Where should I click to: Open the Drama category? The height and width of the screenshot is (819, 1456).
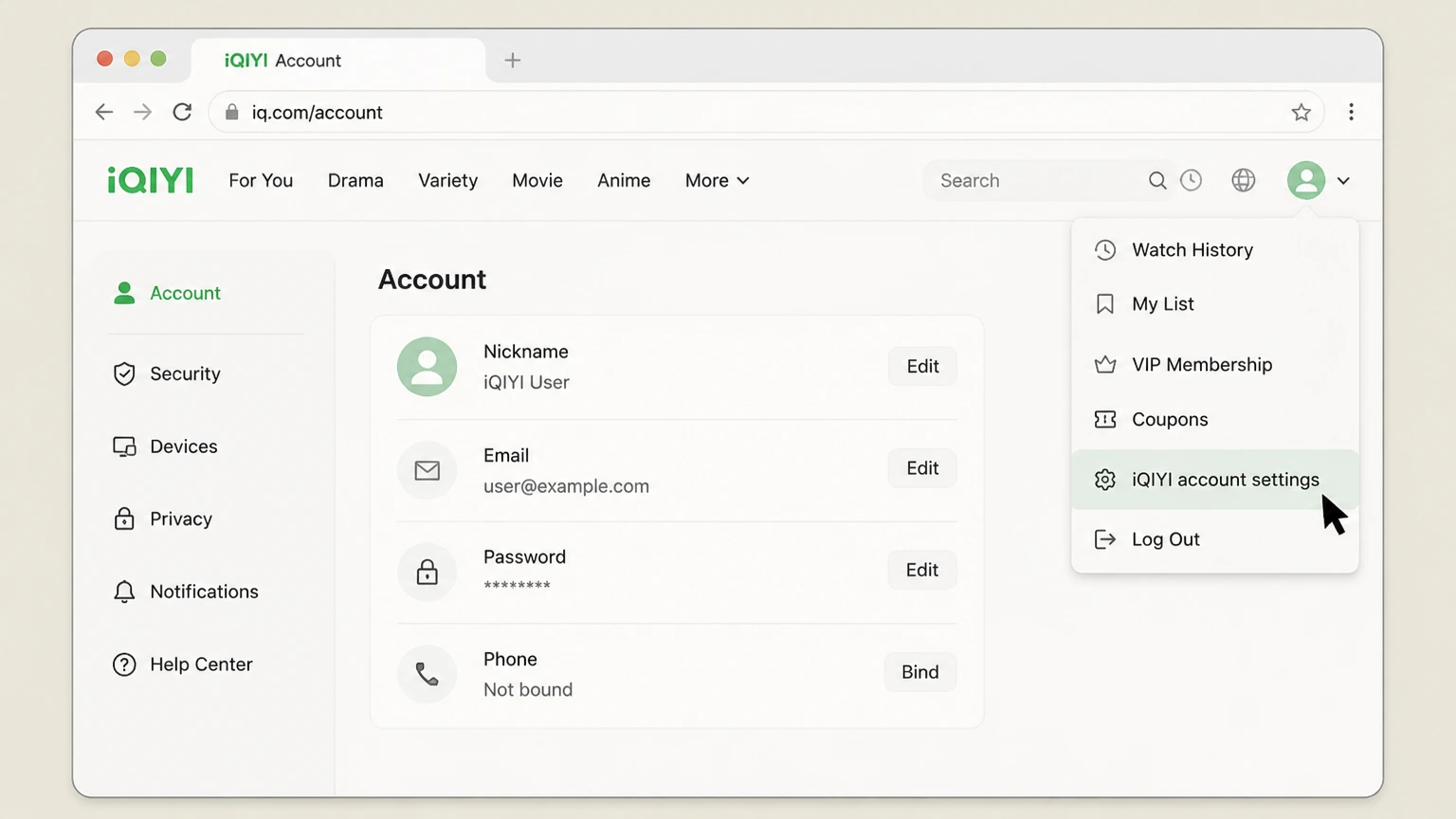[x=355, y=180]
